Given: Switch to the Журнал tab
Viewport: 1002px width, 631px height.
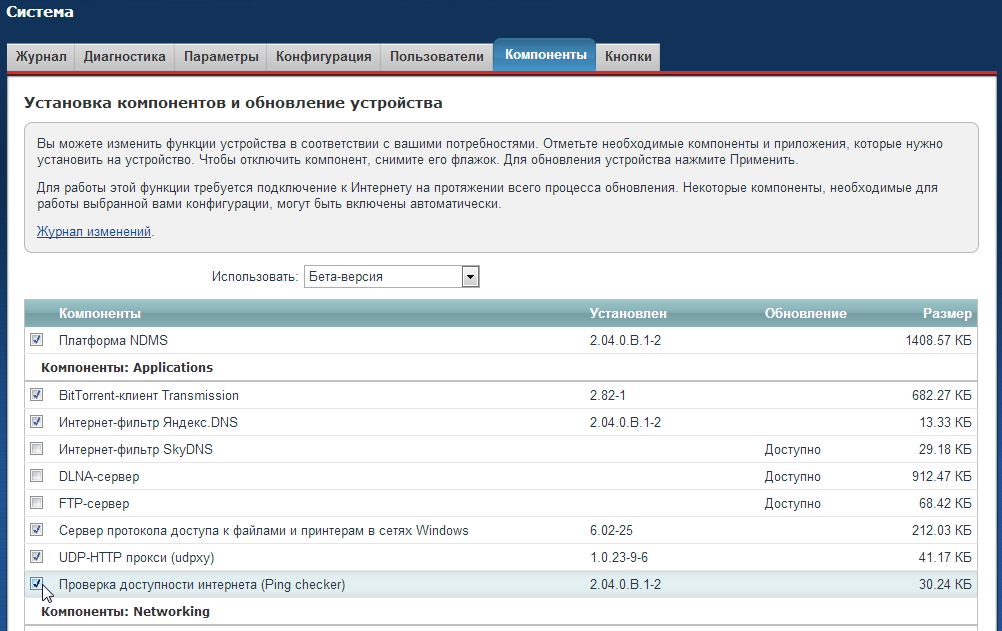Looking at the screenshot, I should pos(41,57).
